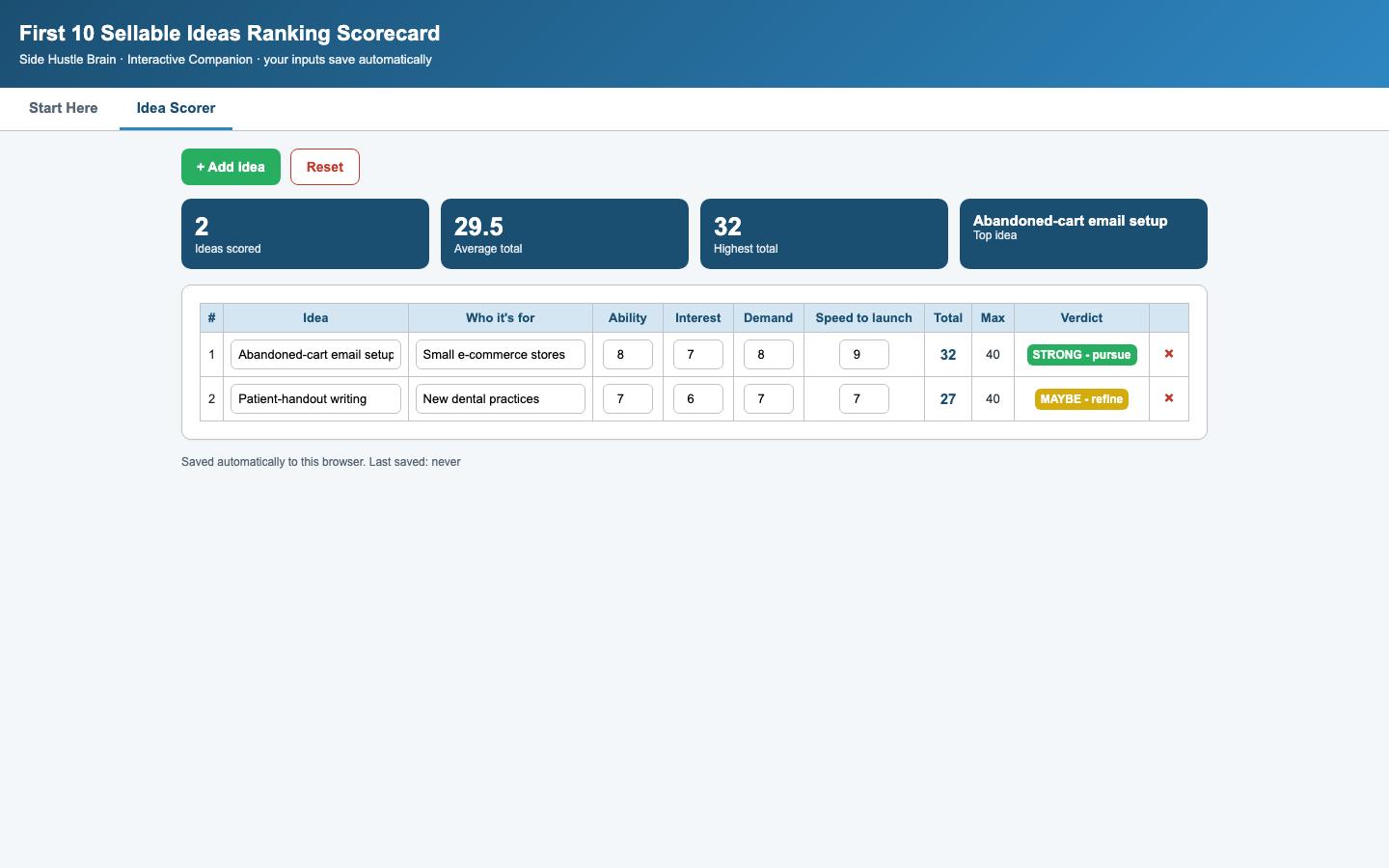The height and width of the screenshot is (868, 1389).
Task: Focus the Ability score for Patient-handout row
Action: (x=628, y=398)
